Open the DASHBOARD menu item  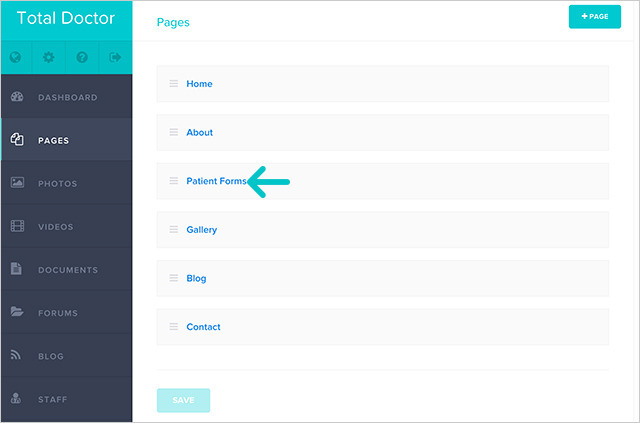pos(68,98)
